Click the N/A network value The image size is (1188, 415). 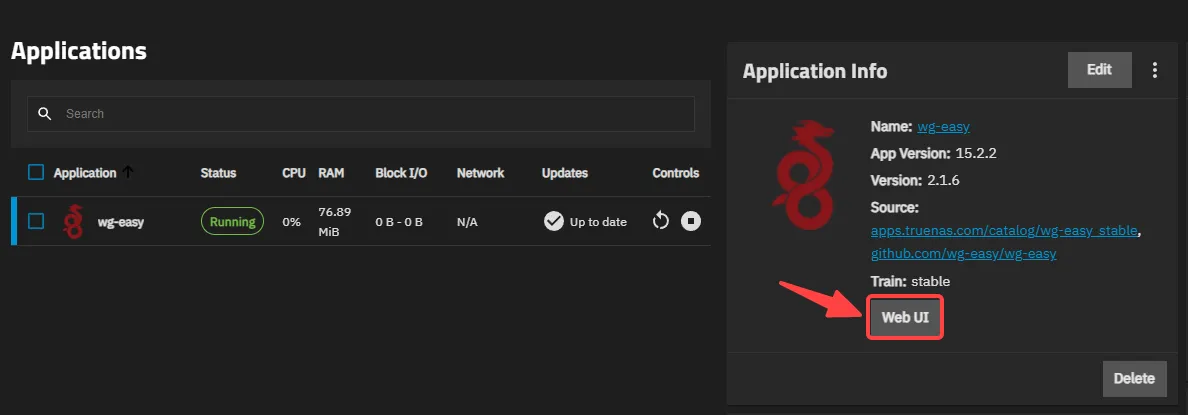pos(467,222)
